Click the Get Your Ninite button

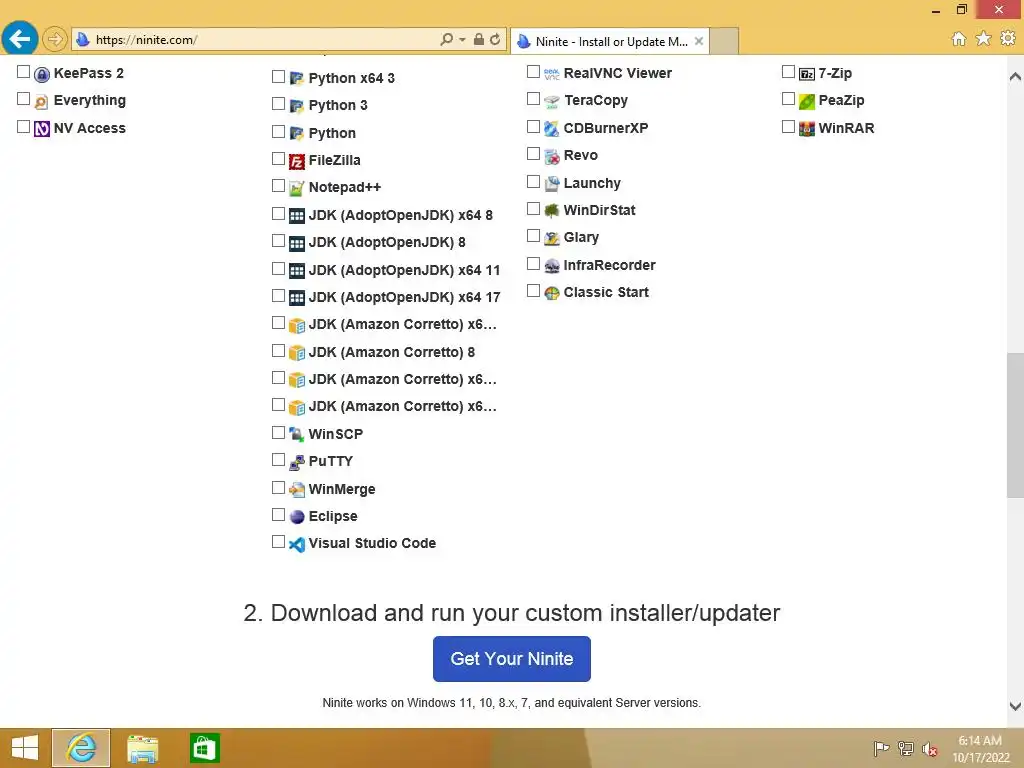(x=511, y=659)
